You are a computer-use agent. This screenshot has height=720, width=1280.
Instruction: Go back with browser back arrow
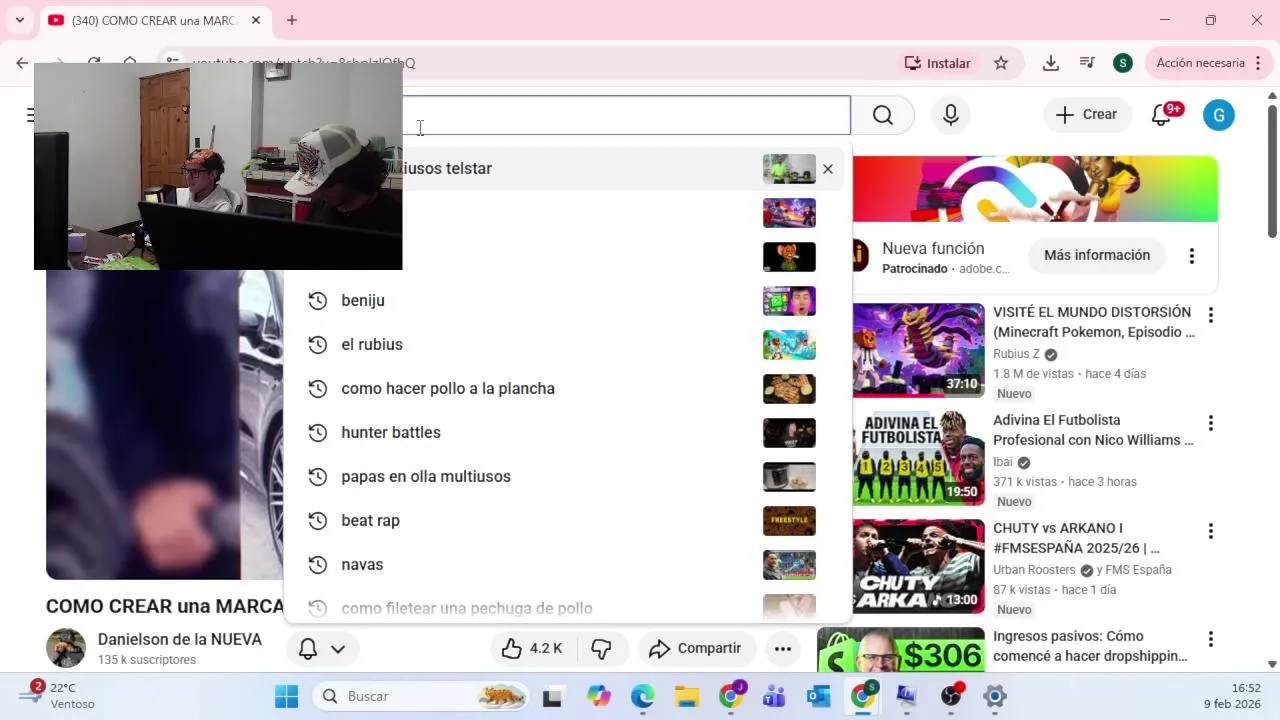[22, 63]
